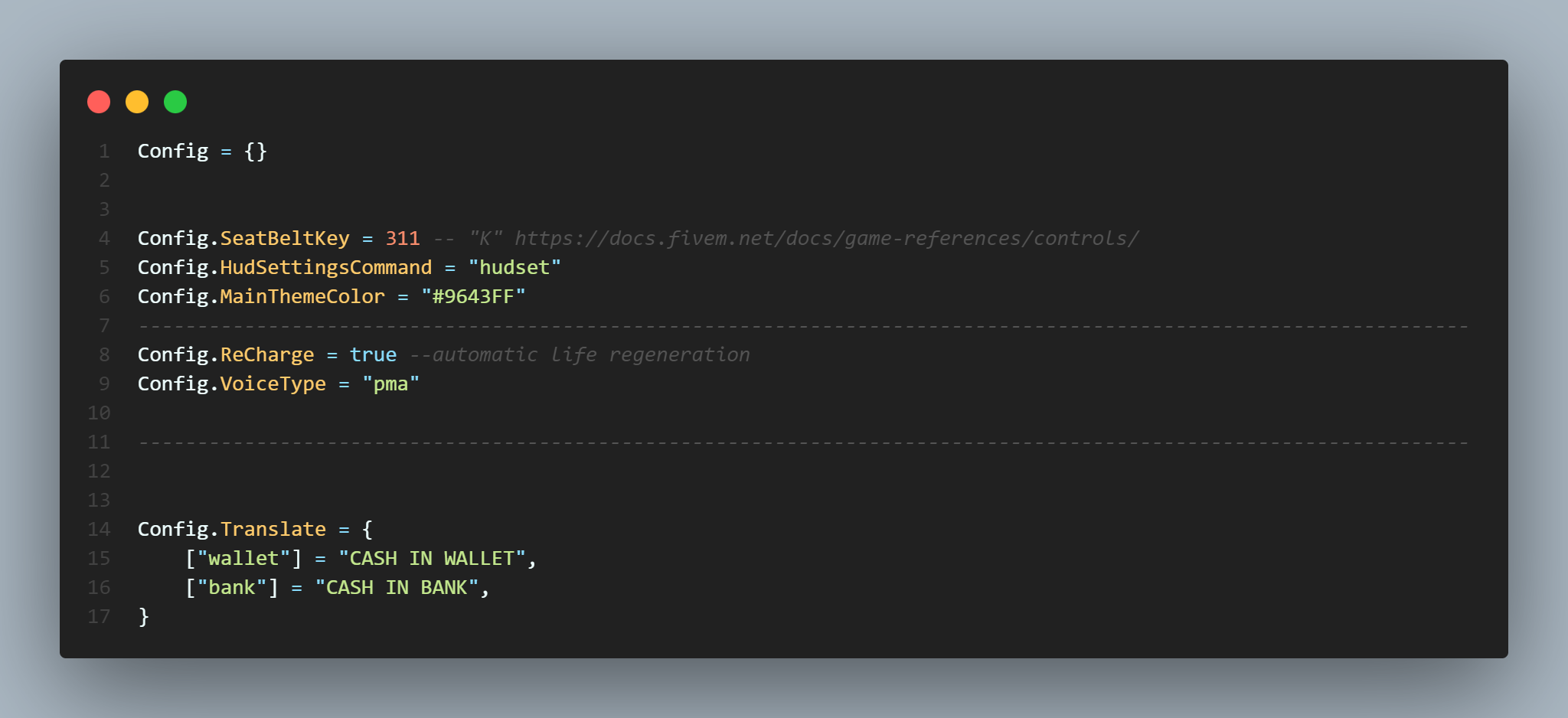Open the docs.fivem.net controls URL
Viewport: 1568px width, 718px height.
tap(826, 239)
